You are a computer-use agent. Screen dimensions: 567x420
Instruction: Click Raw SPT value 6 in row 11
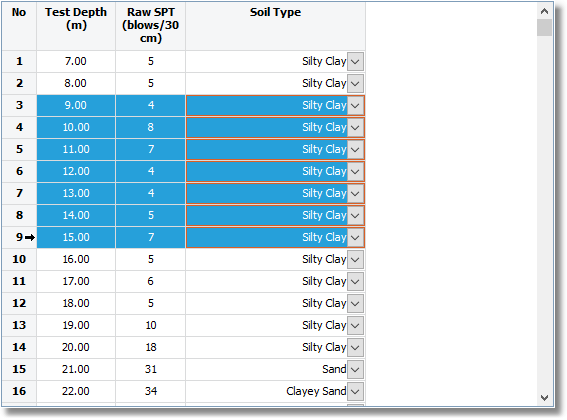[150, 281]
